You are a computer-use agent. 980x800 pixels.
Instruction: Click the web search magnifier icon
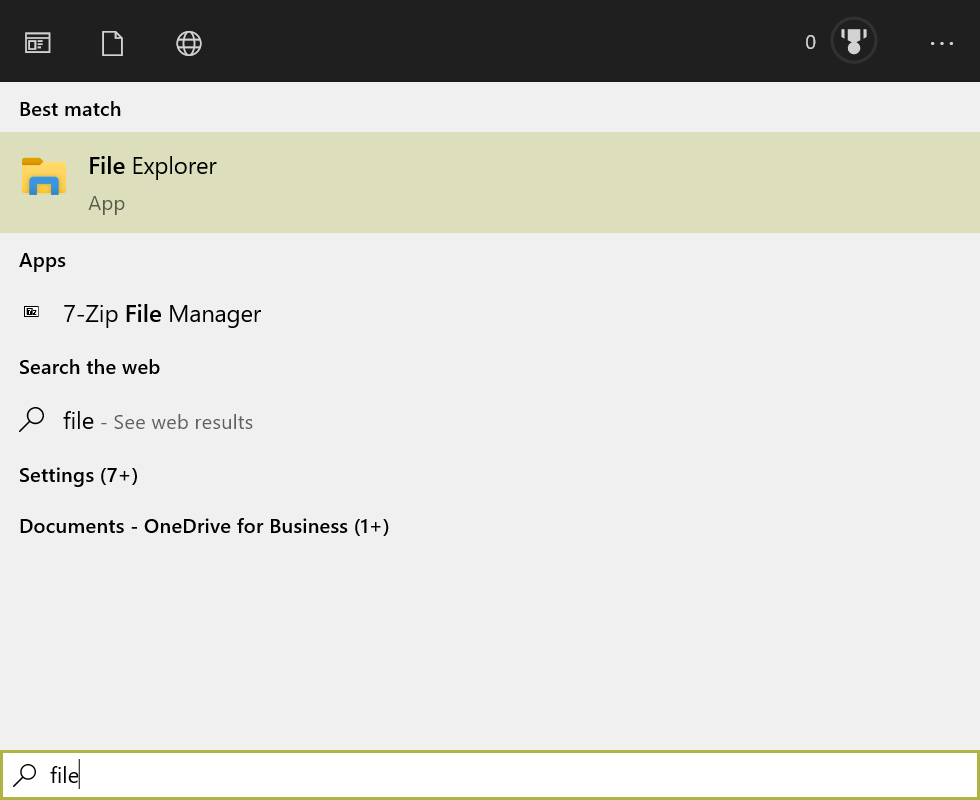31,419
